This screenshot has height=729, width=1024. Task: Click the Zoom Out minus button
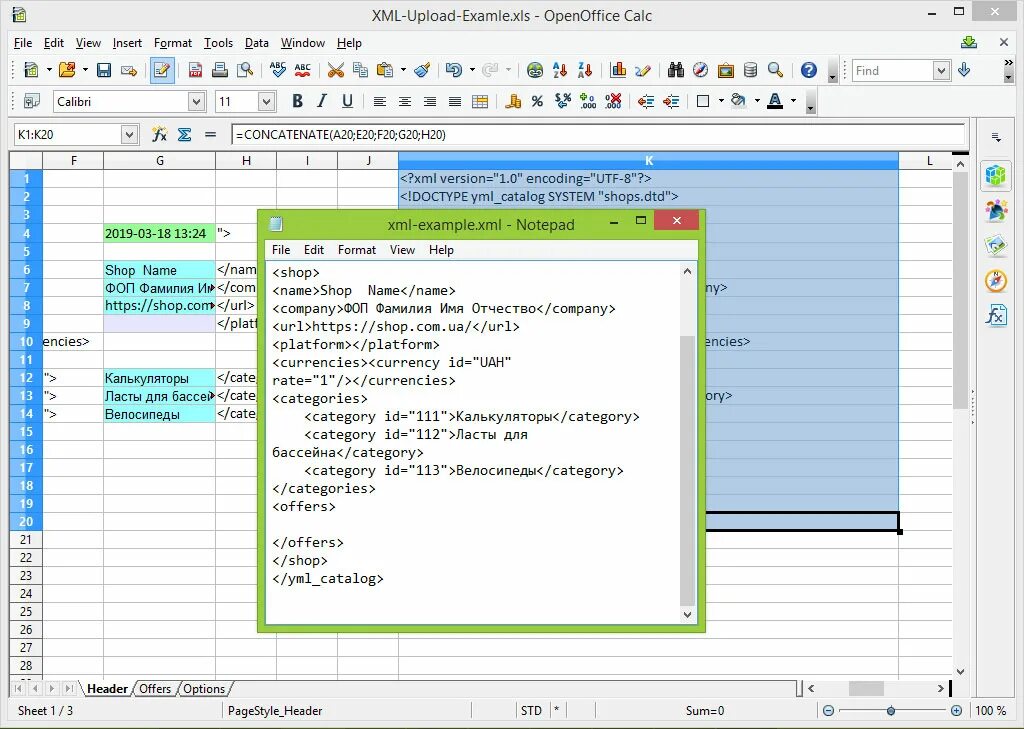click(x=828, y=710)
